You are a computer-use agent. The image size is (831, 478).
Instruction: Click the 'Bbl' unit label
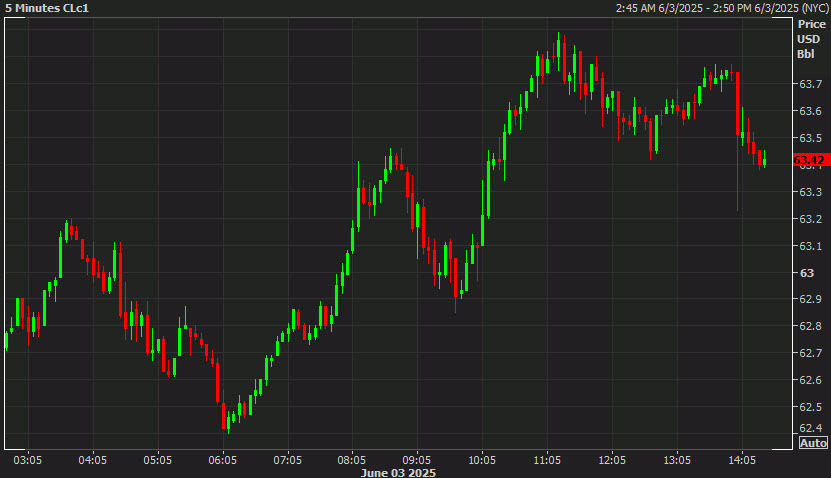[x=806, y=54]
